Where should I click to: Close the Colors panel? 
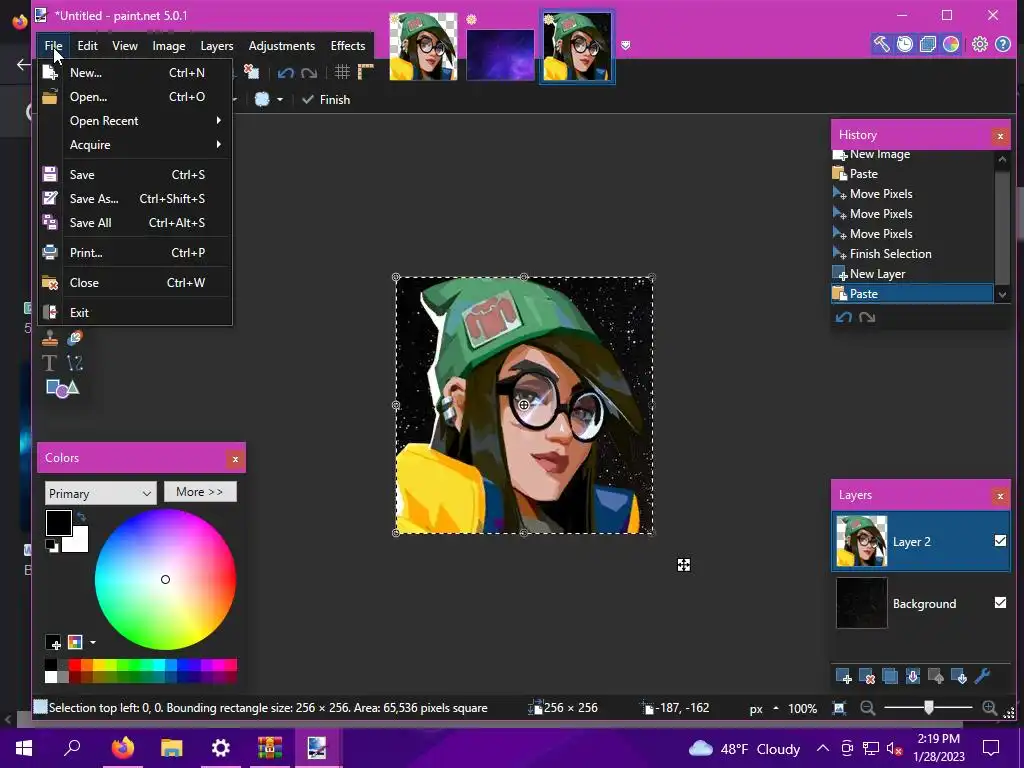pos(235,459)
